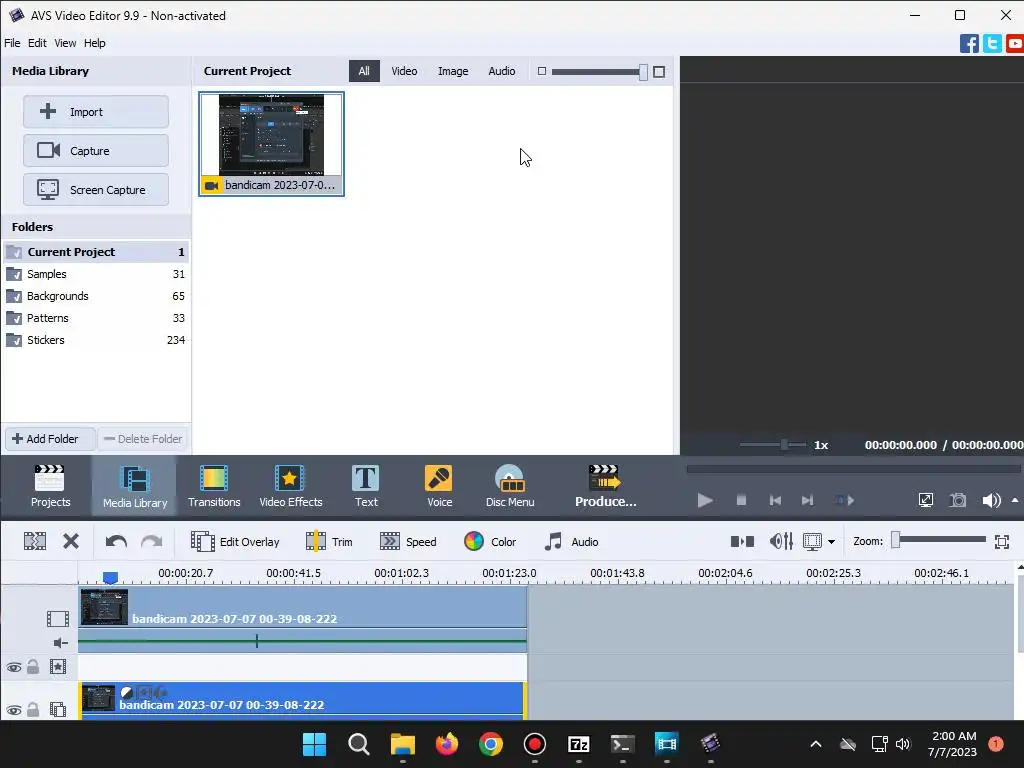Open the Edit menu
The width and height of the screenshot is (1024, 768).
pos(37,43)
